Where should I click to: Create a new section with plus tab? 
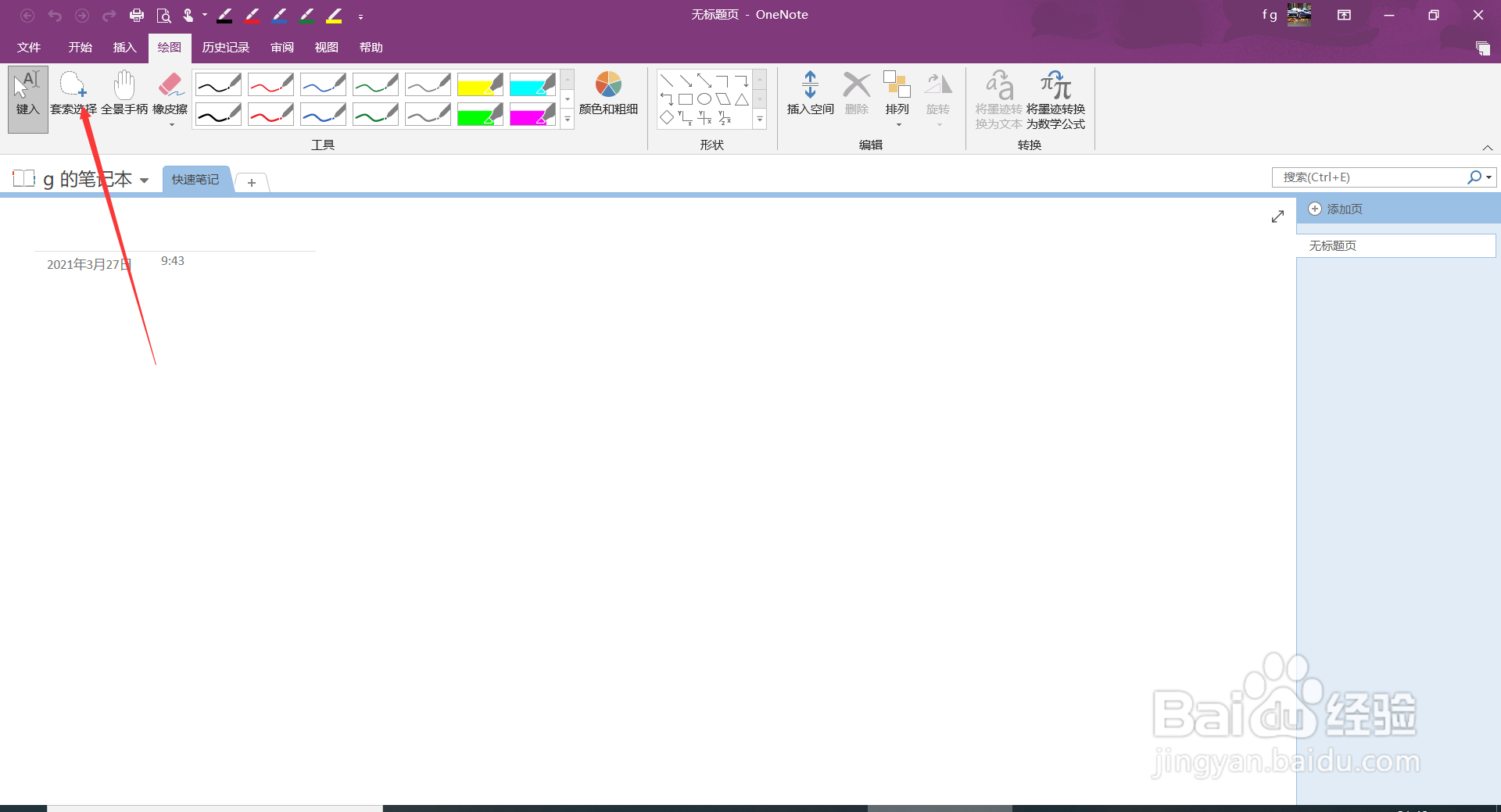pyautogui.click(x=252, y=182)
